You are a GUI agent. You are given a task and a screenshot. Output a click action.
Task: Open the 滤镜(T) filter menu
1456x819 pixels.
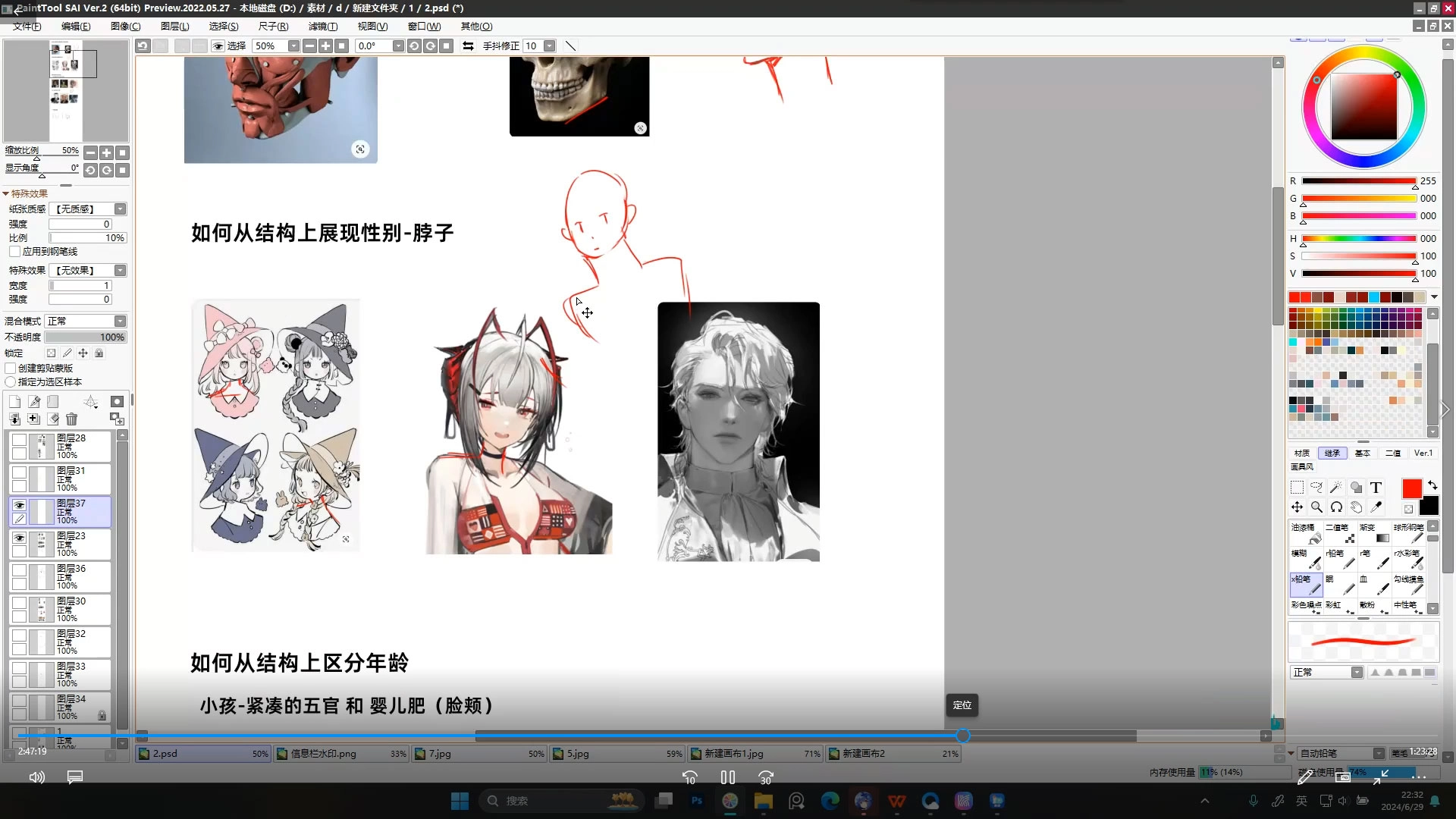pos(323,26)
